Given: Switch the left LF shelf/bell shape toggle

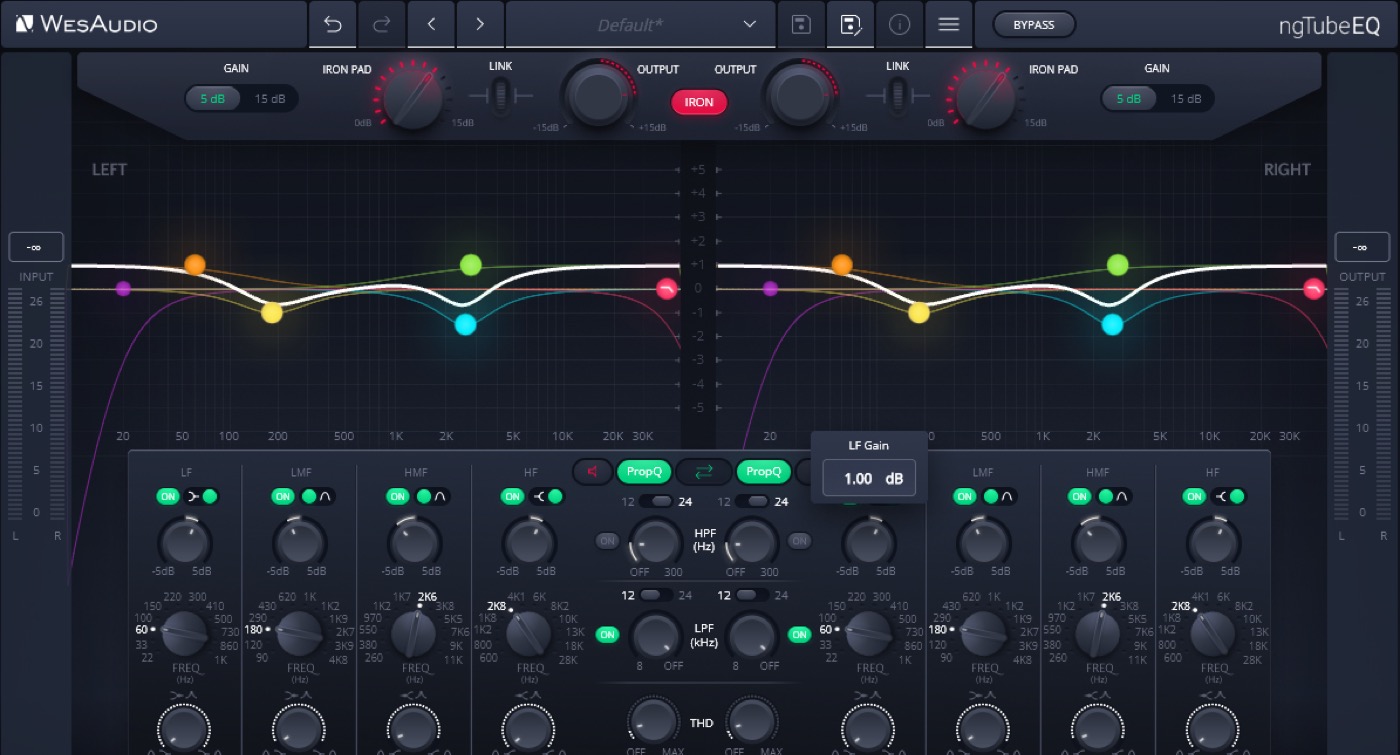Looking at the screenshot, I should point(201,496).
